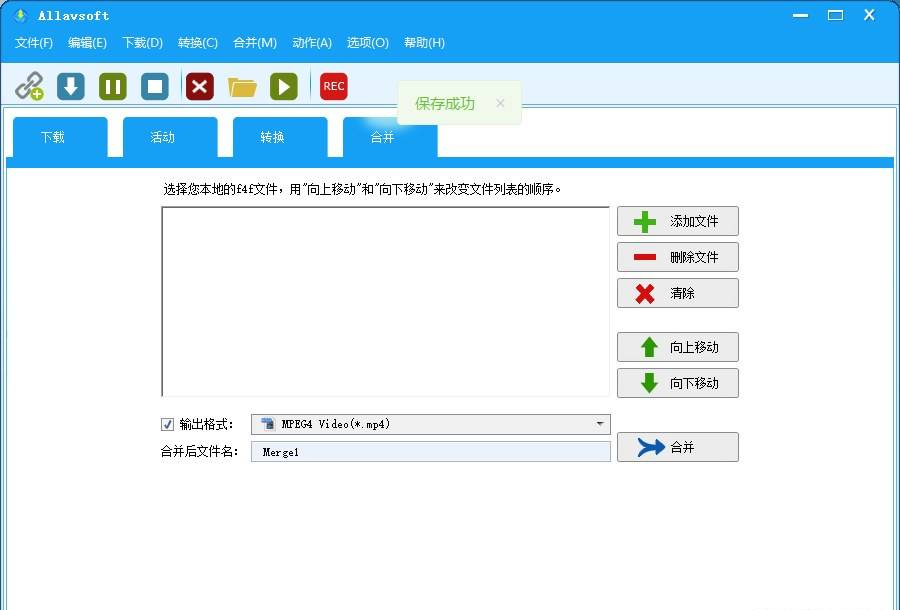Switch to the 转换 tab
The width and height of the screenshot is (900, 610).
280,137
